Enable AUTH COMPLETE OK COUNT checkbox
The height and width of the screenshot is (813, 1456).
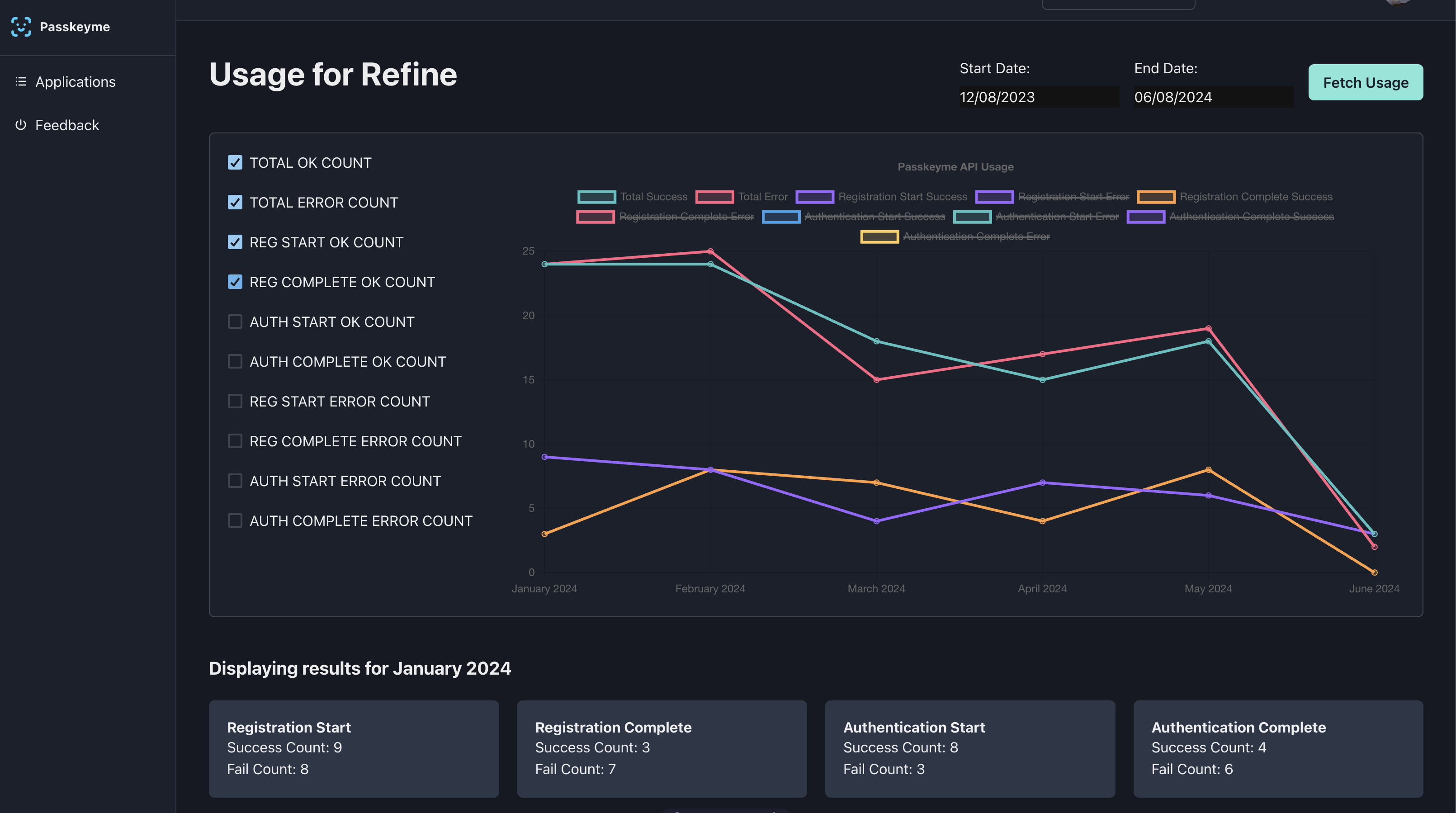pos(235,361)
